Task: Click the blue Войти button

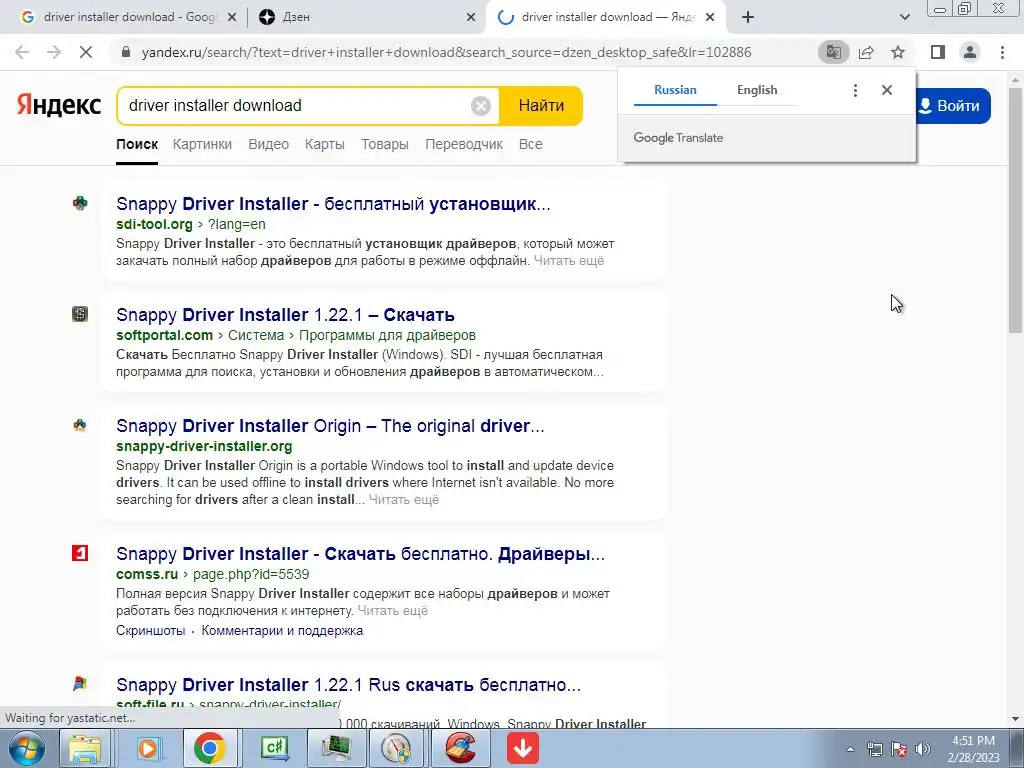Action: tap(952, 106)
